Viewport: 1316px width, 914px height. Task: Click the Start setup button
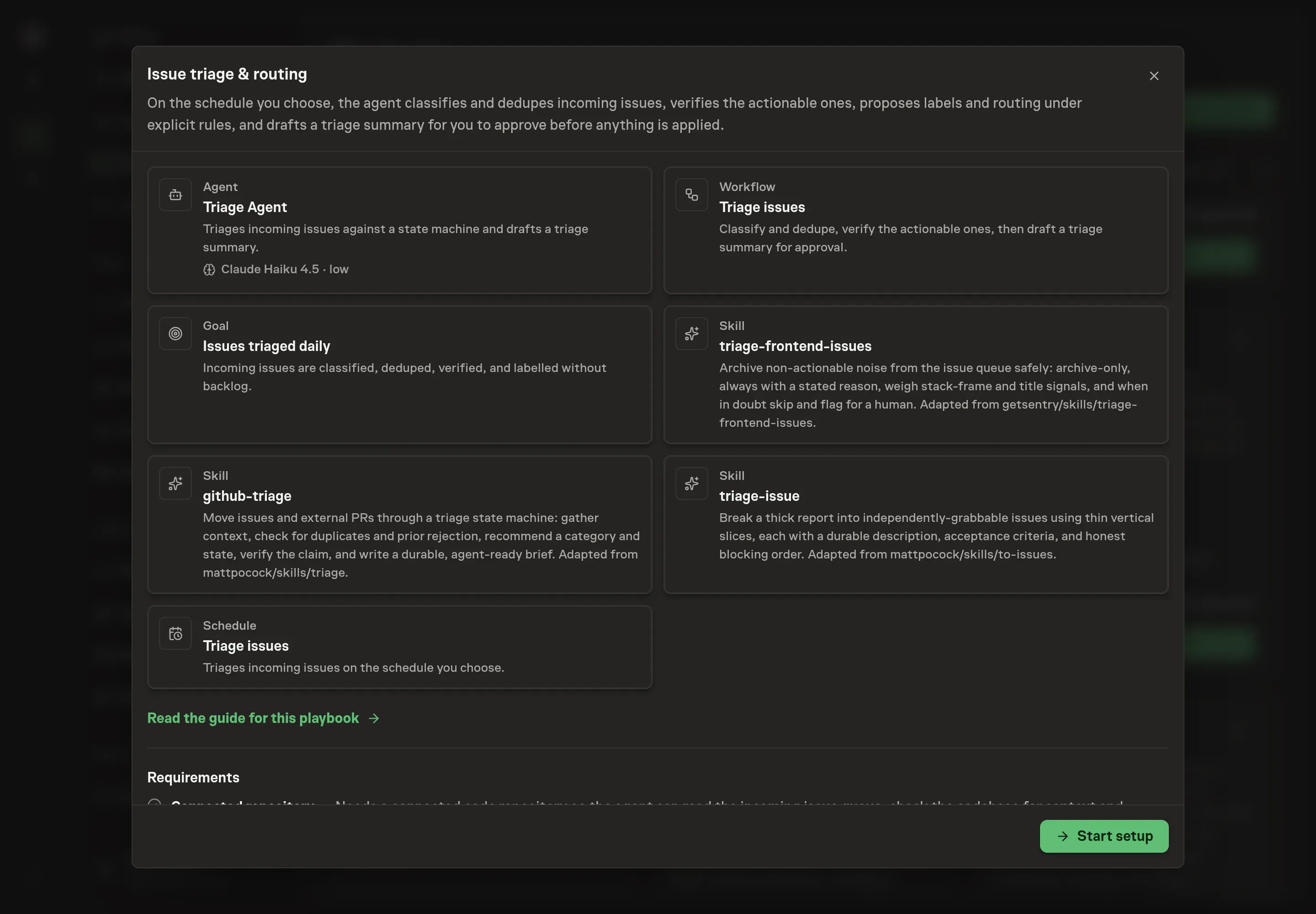tap(1104, 835)
